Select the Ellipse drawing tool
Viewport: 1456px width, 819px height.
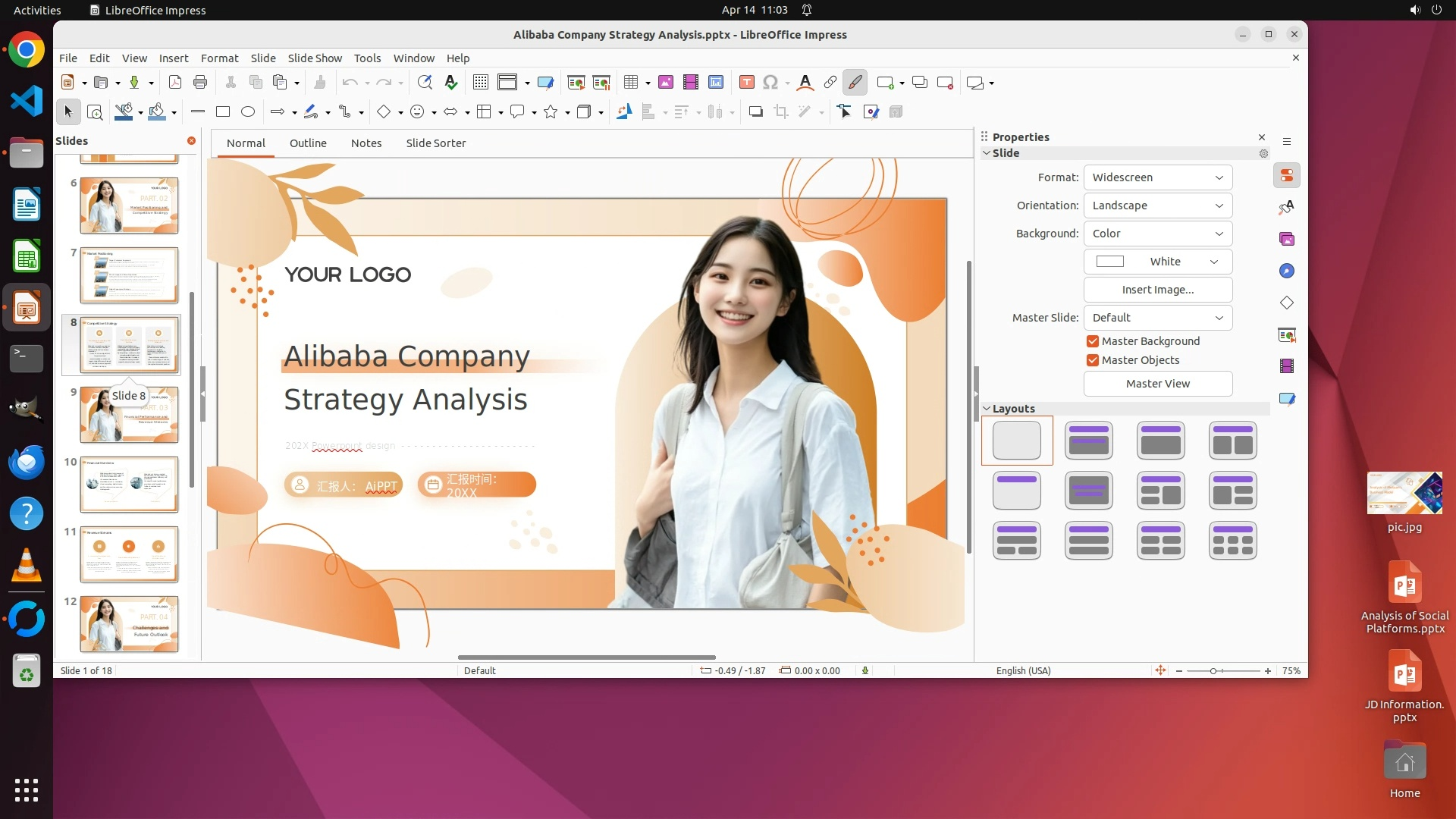(248, 112)
